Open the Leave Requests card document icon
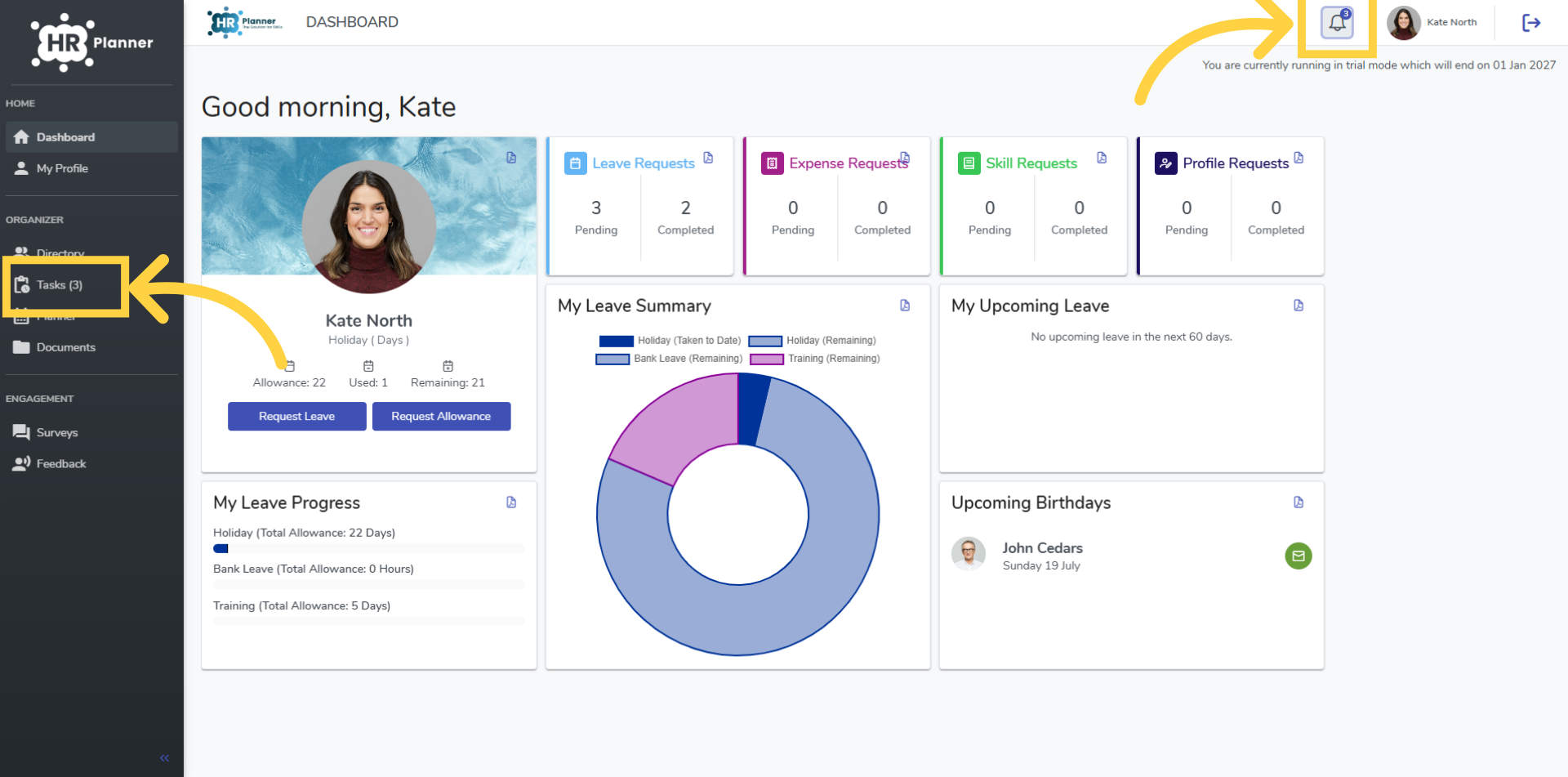1568x777 pixels. point(708,158)
